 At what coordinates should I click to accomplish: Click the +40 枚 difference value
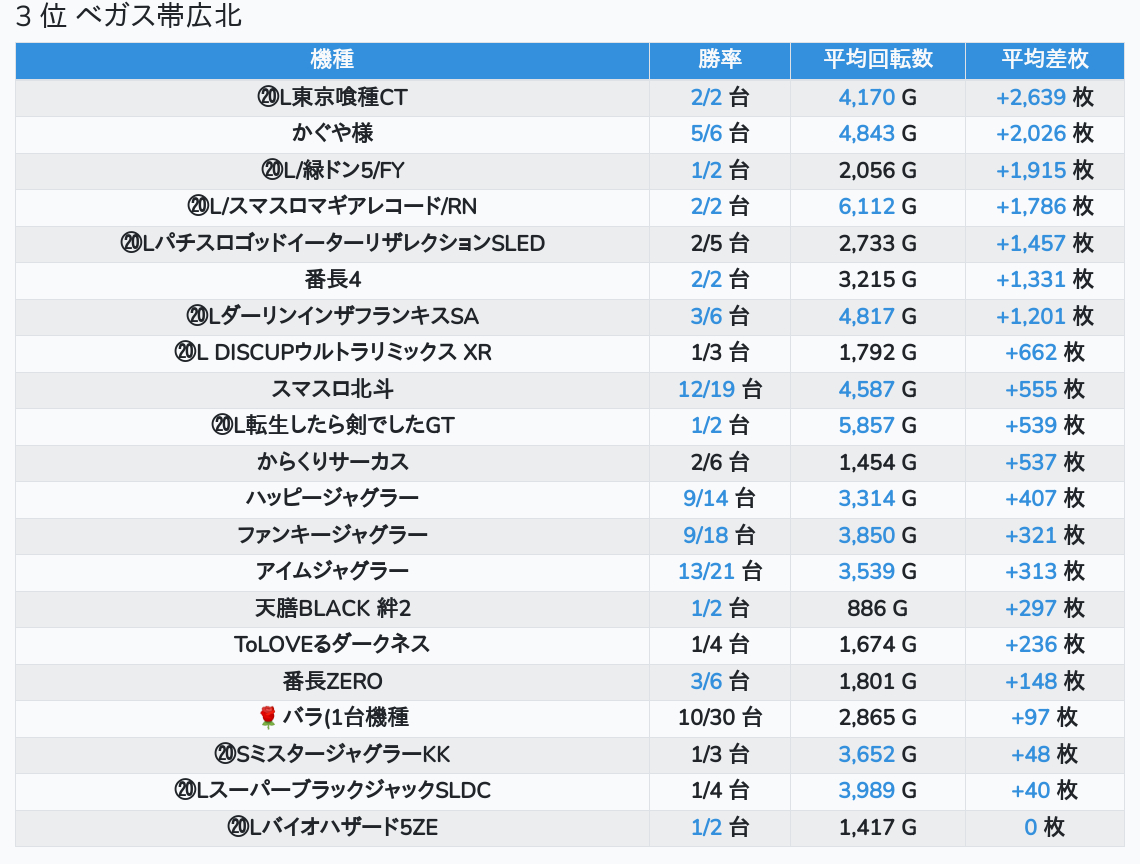1045,791
